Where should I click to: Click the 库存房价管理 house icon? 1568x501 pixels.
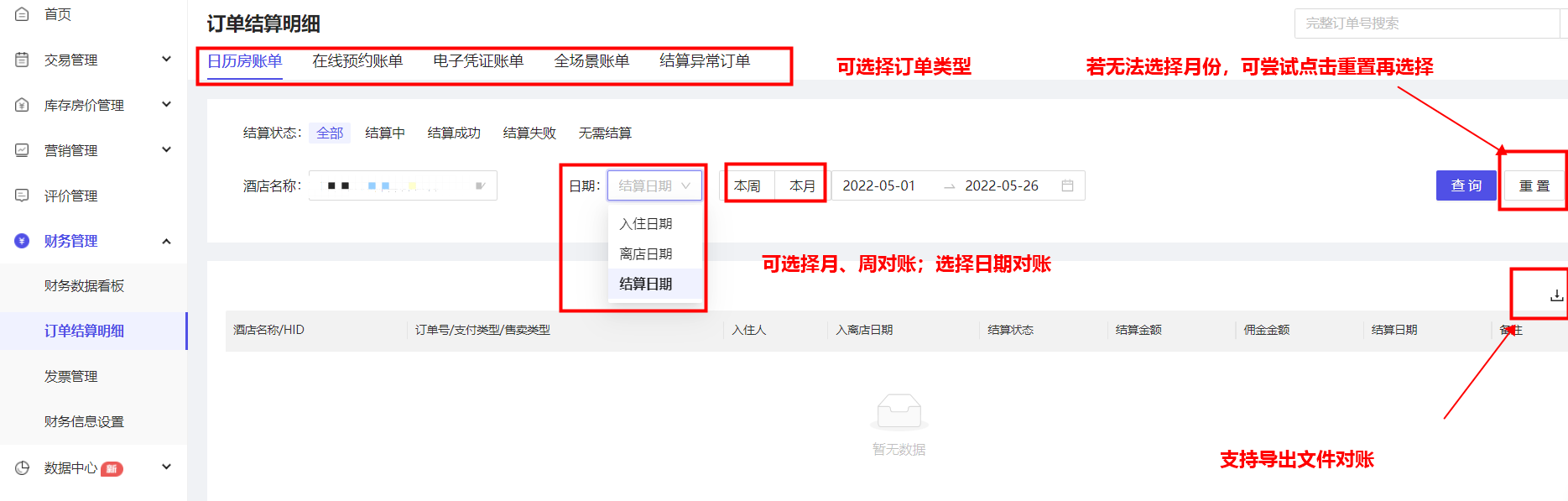(x=23, y=105)
